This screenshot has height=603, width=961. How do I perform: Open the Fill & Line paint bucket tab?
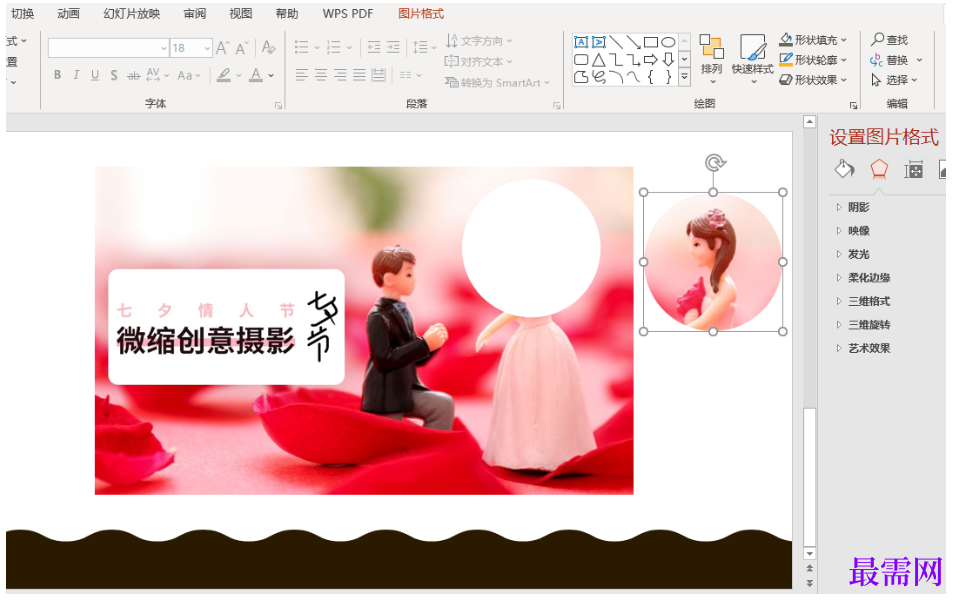845,168
